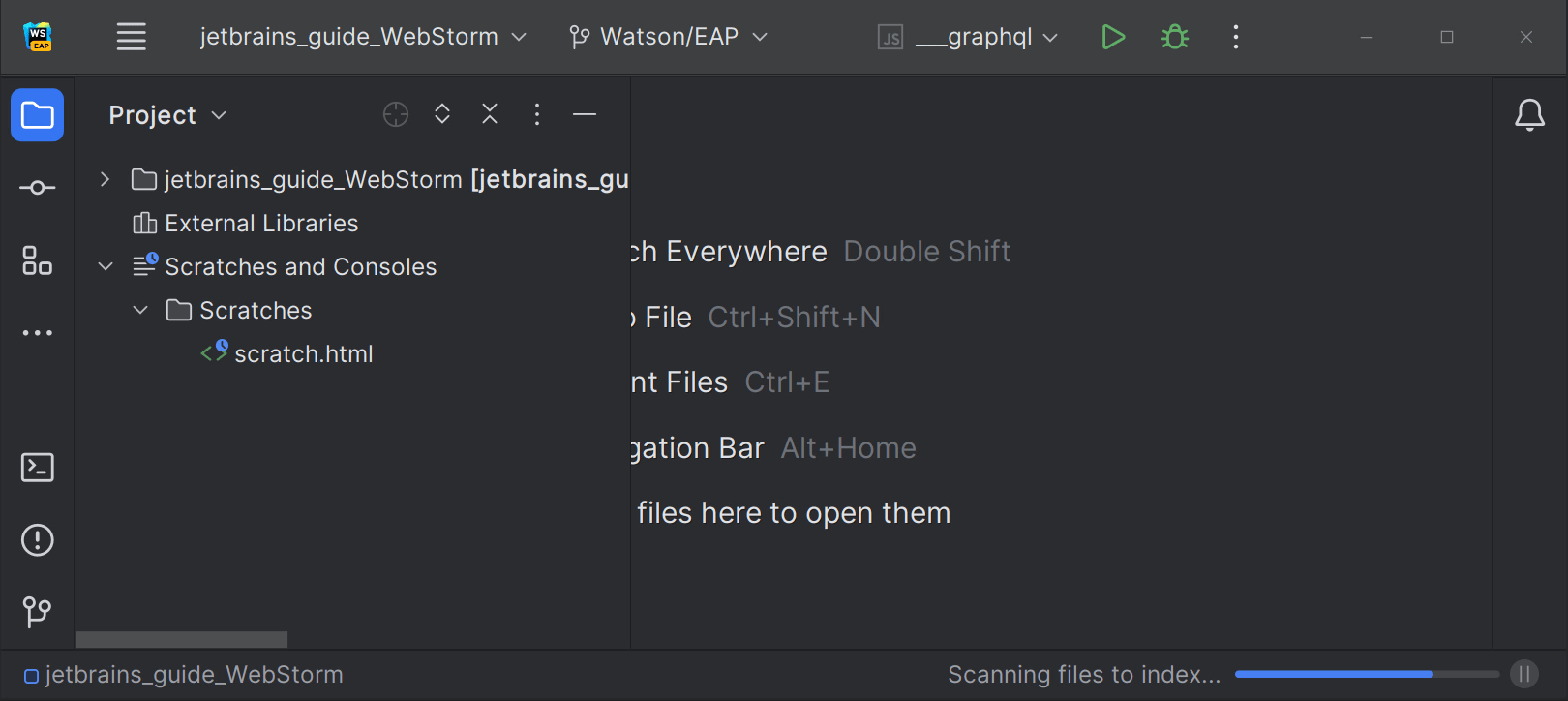Click the jetbrains_guide_WebStorm status bar breadcrumb
The width and height of the screenshot is (1568, 701).
194,675
